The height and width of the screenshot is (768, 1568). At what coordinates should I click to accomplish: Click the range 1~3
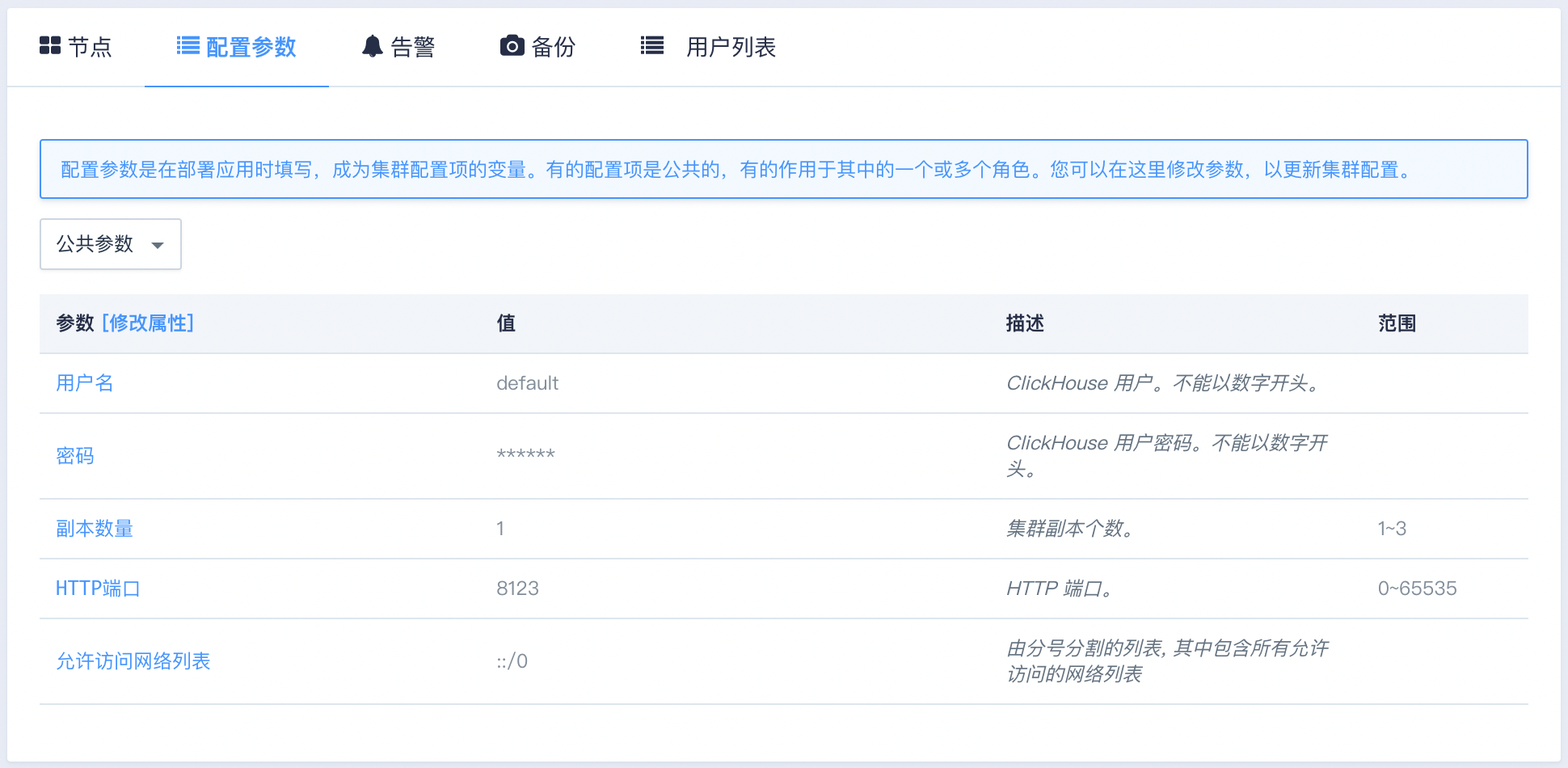pyautogui.click(x=1393, y=529)
